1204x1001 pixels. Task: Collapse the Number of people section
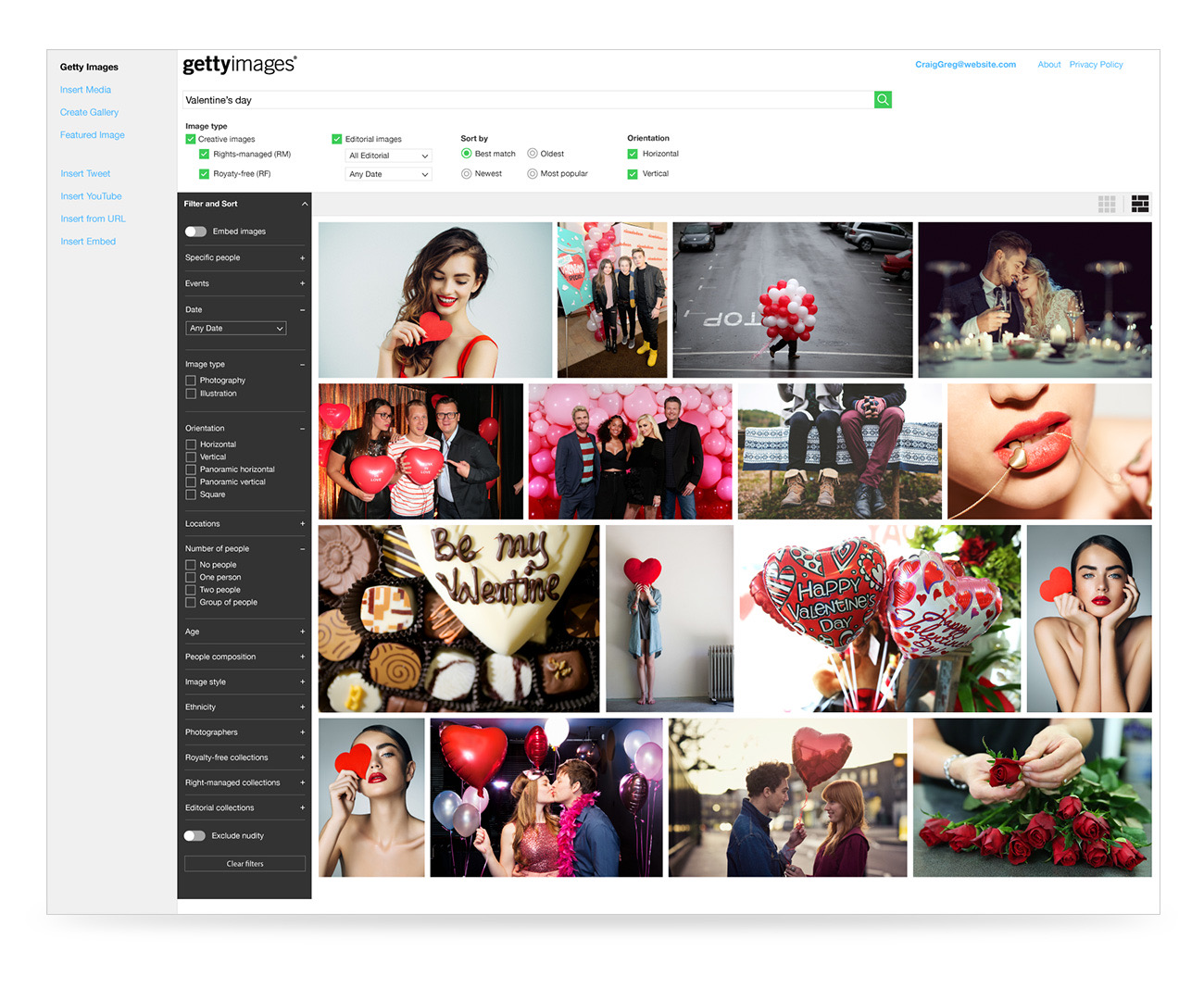302,549
